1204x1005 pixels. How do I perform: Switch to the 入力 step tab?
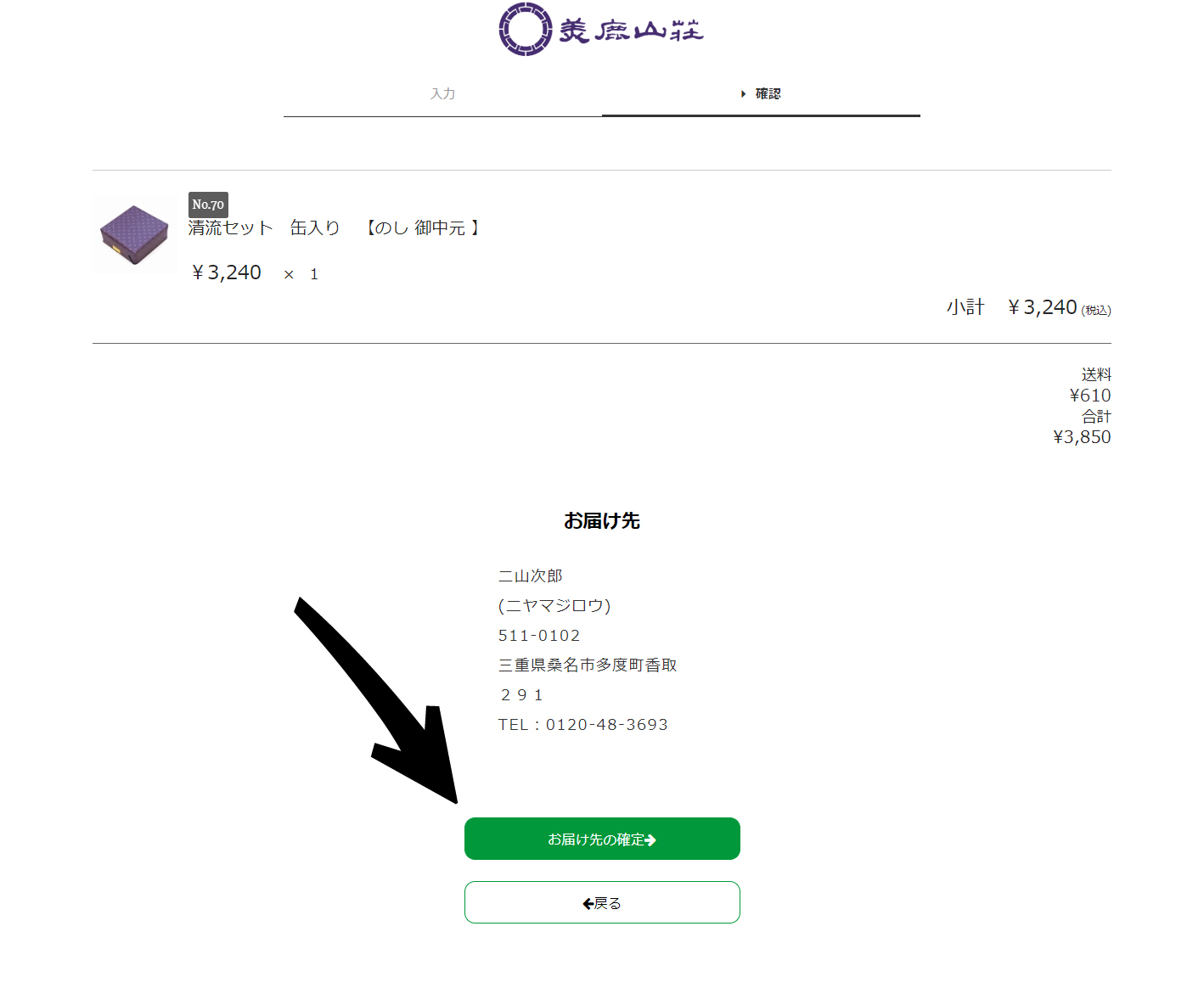click(x=442, y=93)
